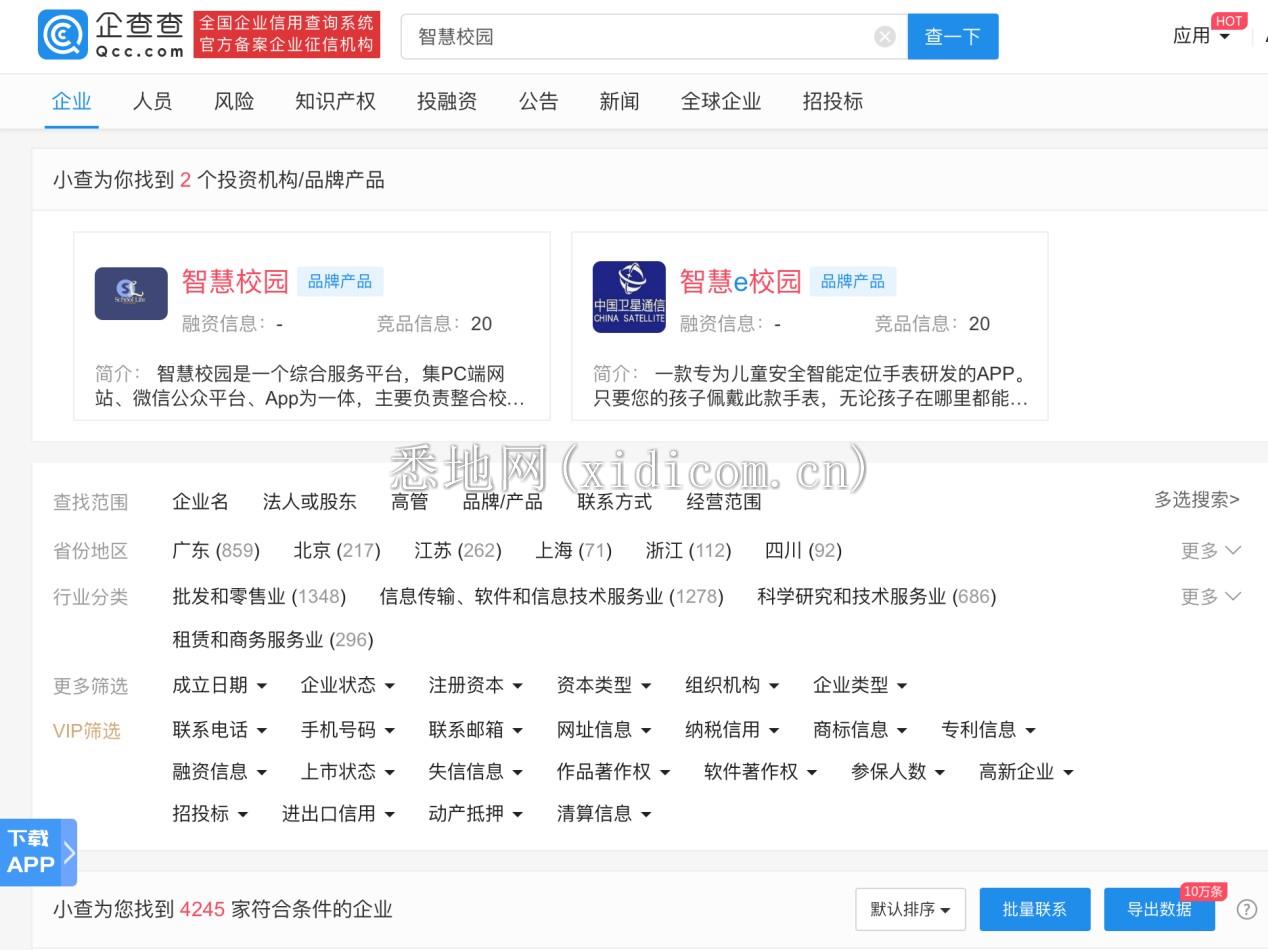Filter by 租赁和商务服务业 (296) industry

[x=273, y=640]
